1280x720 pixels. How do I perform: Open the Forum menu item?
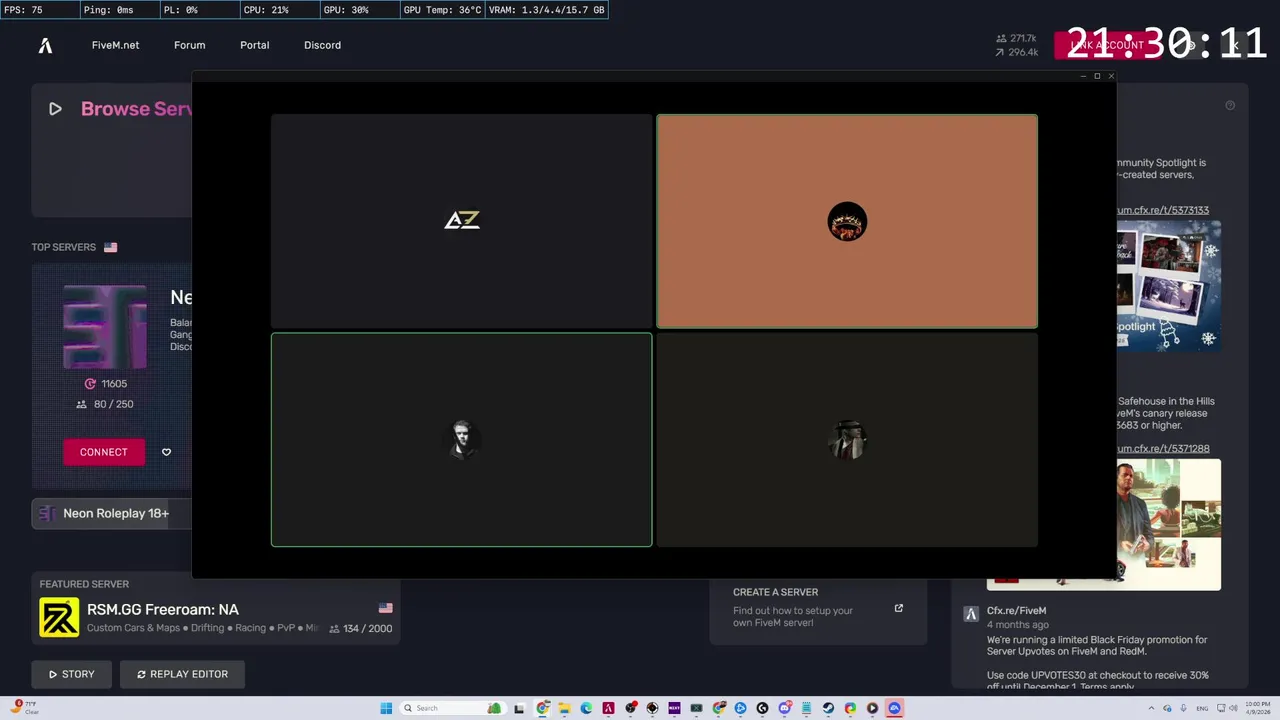(x=189, y=45)
